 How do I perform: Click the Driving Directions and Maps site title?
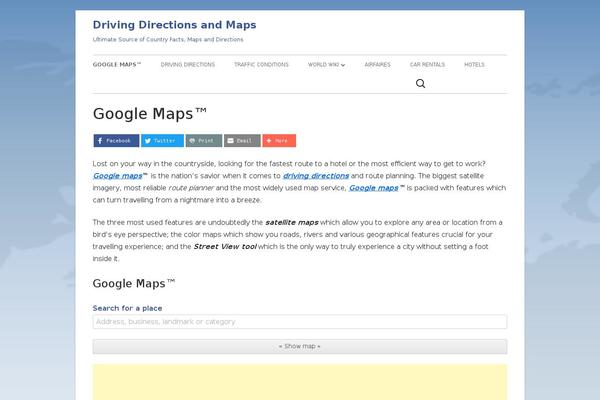click(174, 25)
